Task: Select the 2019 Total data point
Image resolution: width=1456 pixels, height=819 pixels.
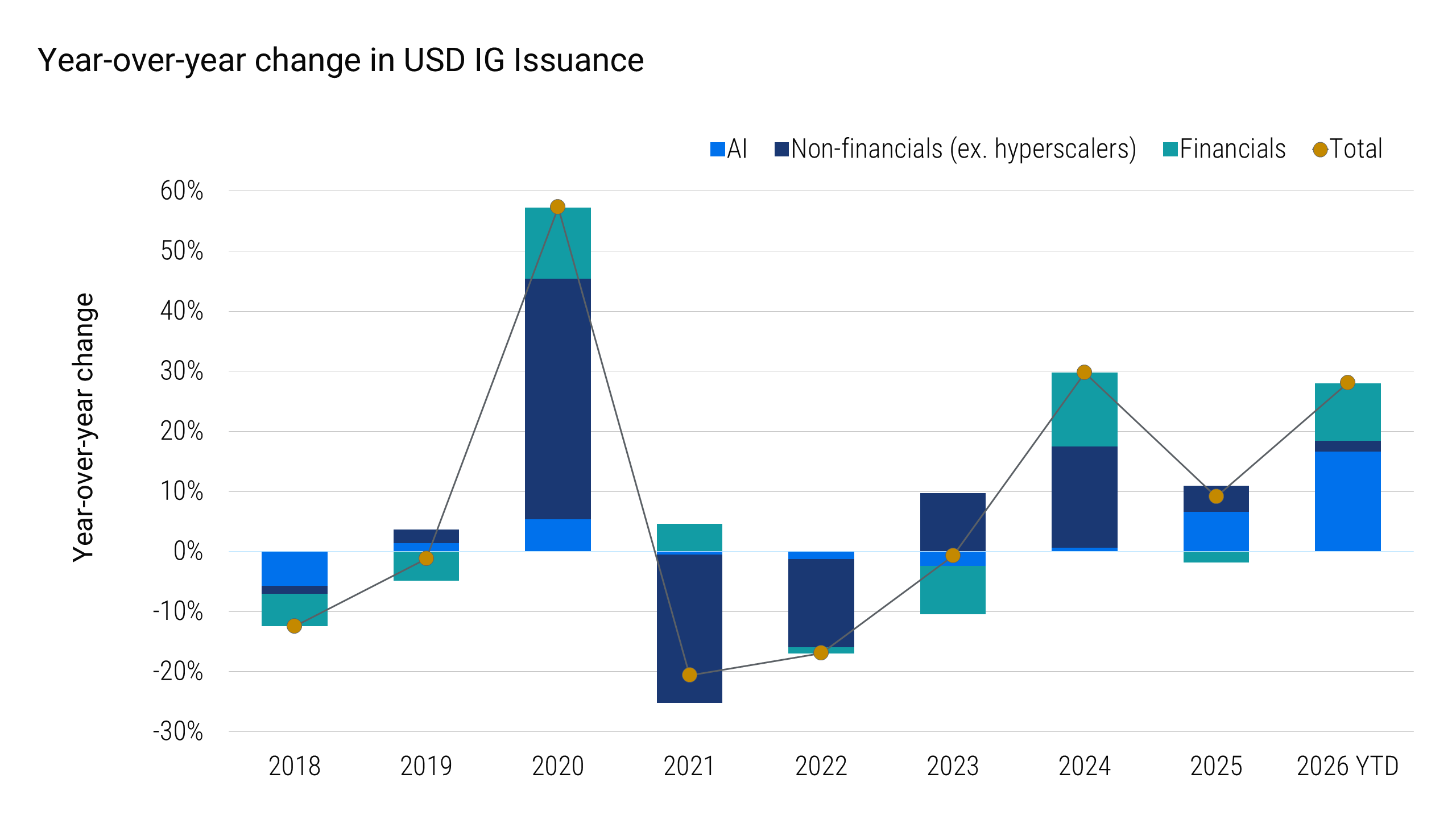Action: [x=426, y=559]
